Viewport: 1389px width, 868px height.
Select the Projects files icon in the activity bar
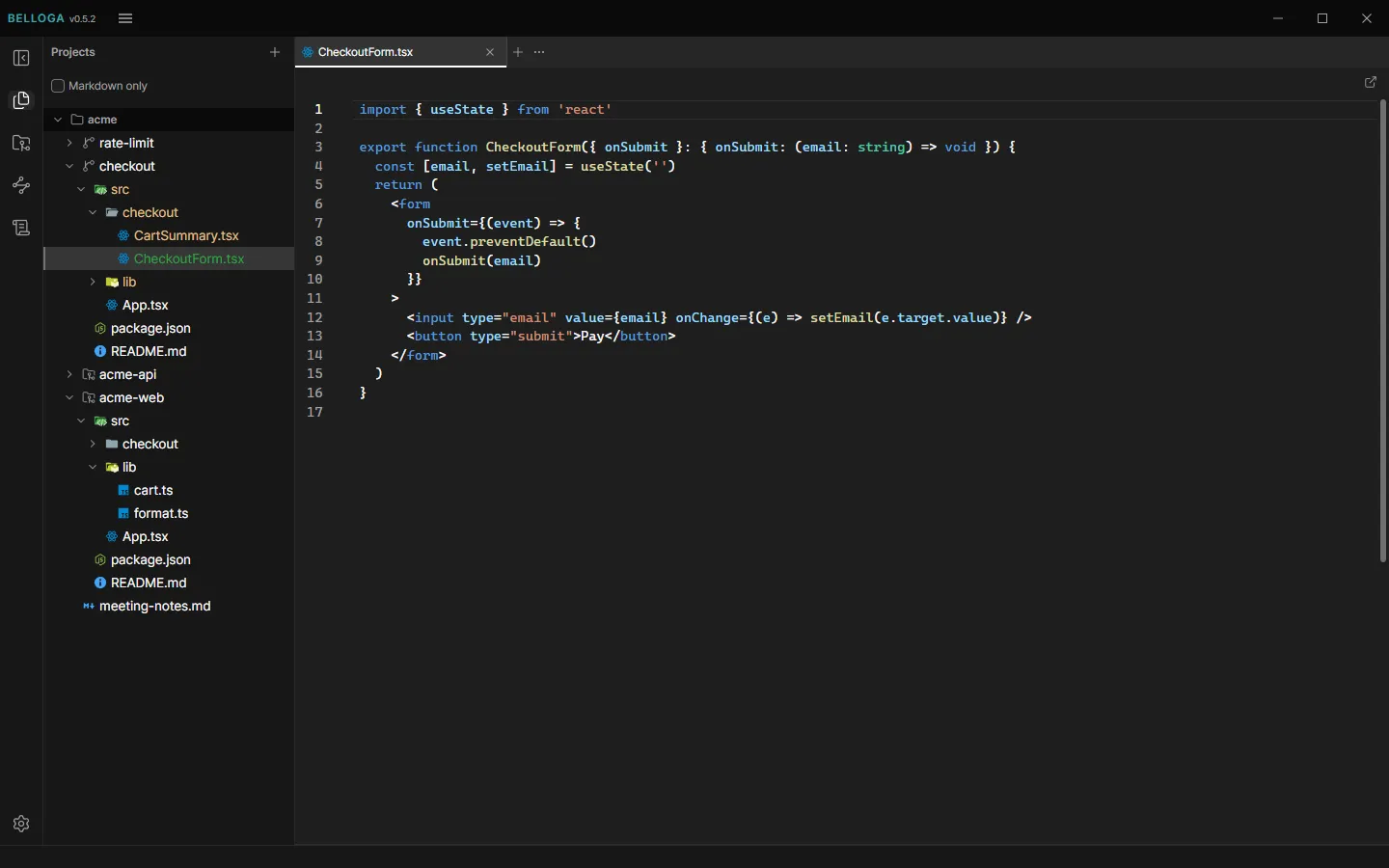coord(21,100)
